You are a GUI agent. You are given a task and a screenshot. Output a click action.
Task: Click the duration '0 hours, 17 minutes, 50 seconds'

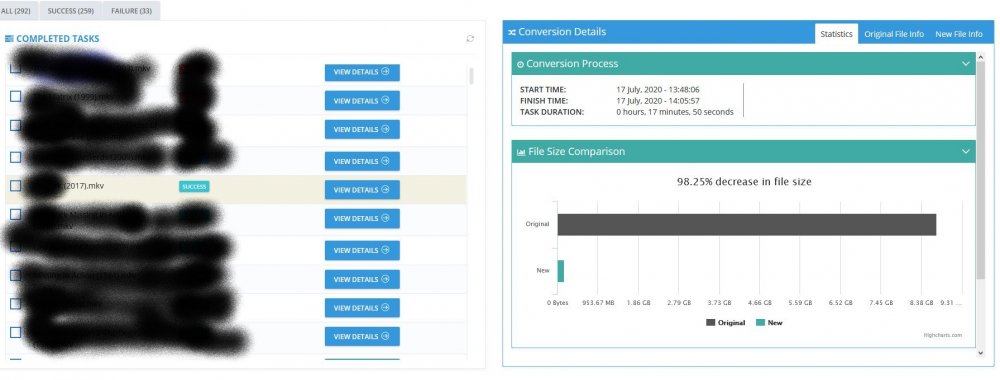tap(675, 112)
